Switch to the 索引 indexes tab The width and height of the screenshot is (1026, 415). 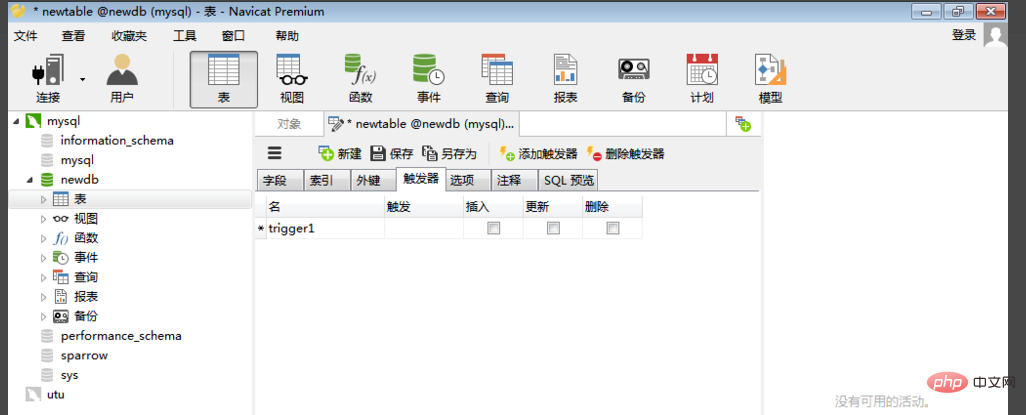(327, 180)
